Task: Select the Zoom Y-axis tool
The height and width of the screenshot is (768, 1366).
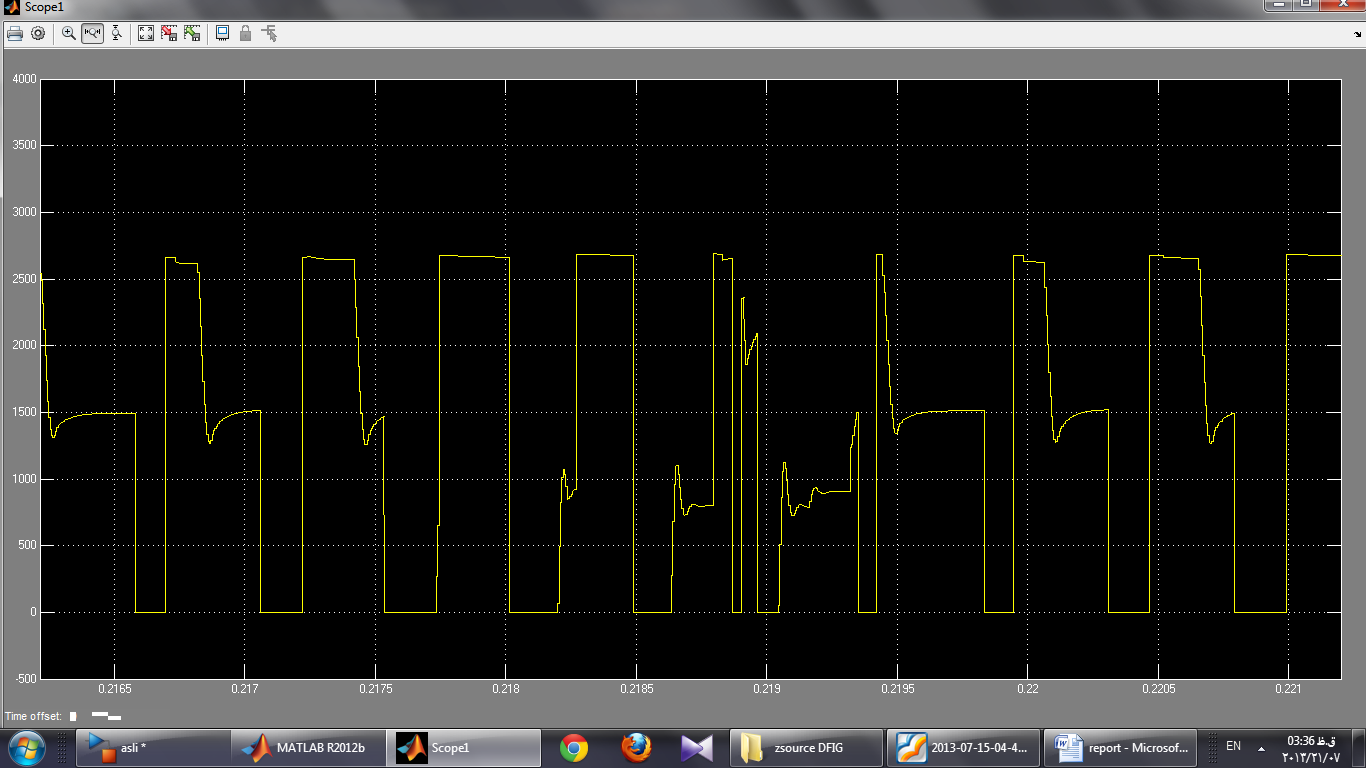Action: (116, 33)
